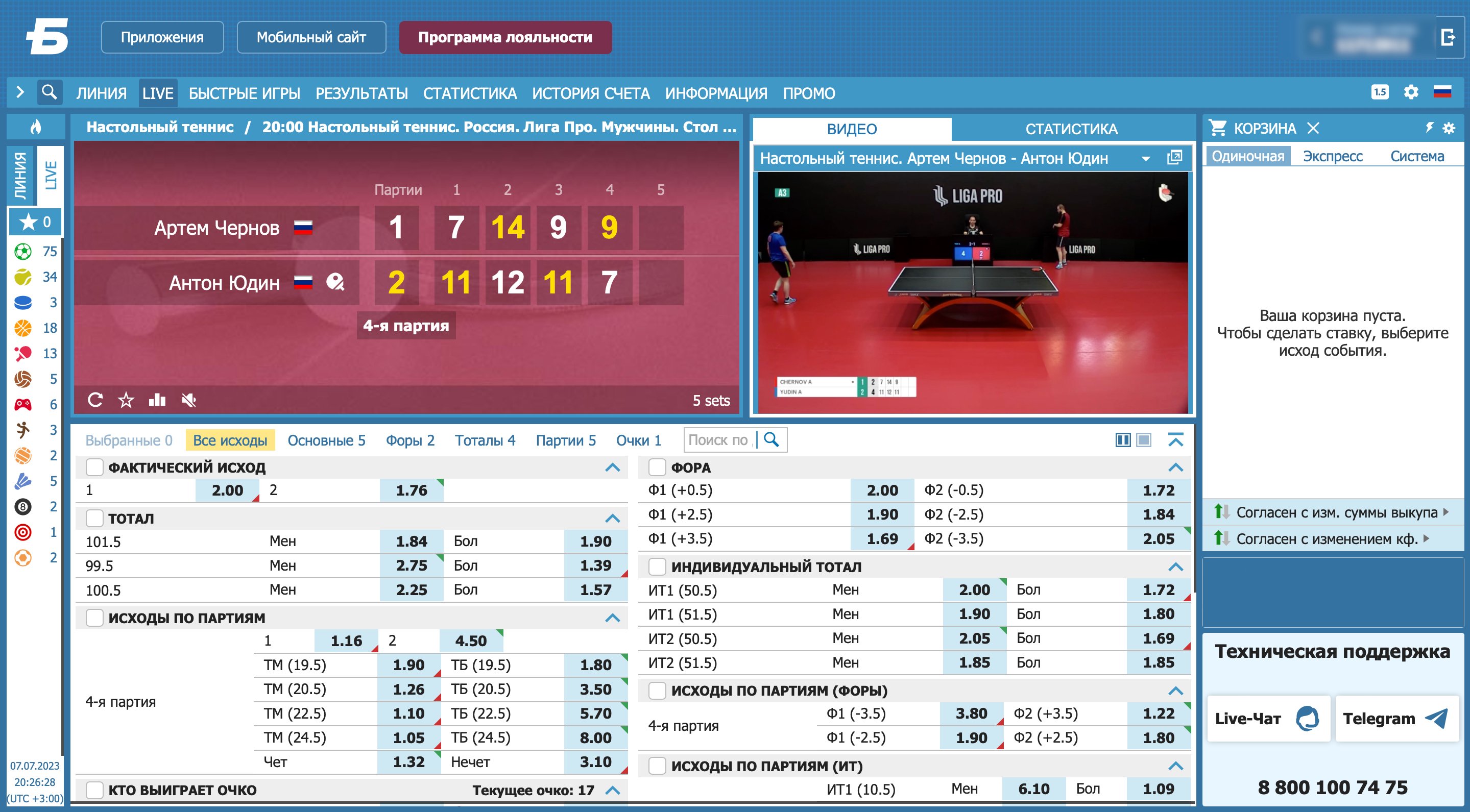Collapse the ИСХОДЫ ПО ПАРТИЯМ section
This screenshot has width=1470, height=812.
click(612, 618)
